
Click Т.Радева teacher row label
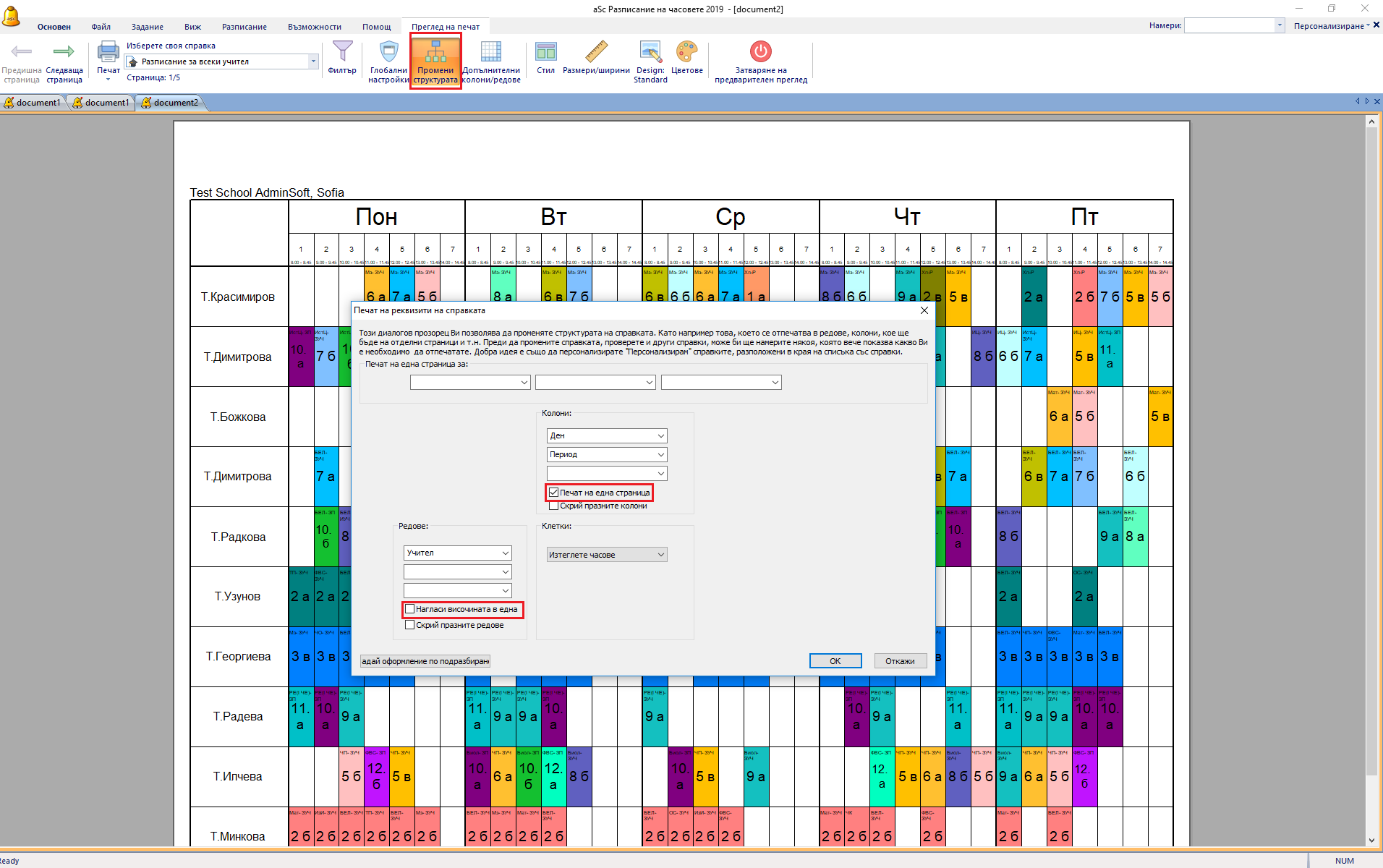238,716
